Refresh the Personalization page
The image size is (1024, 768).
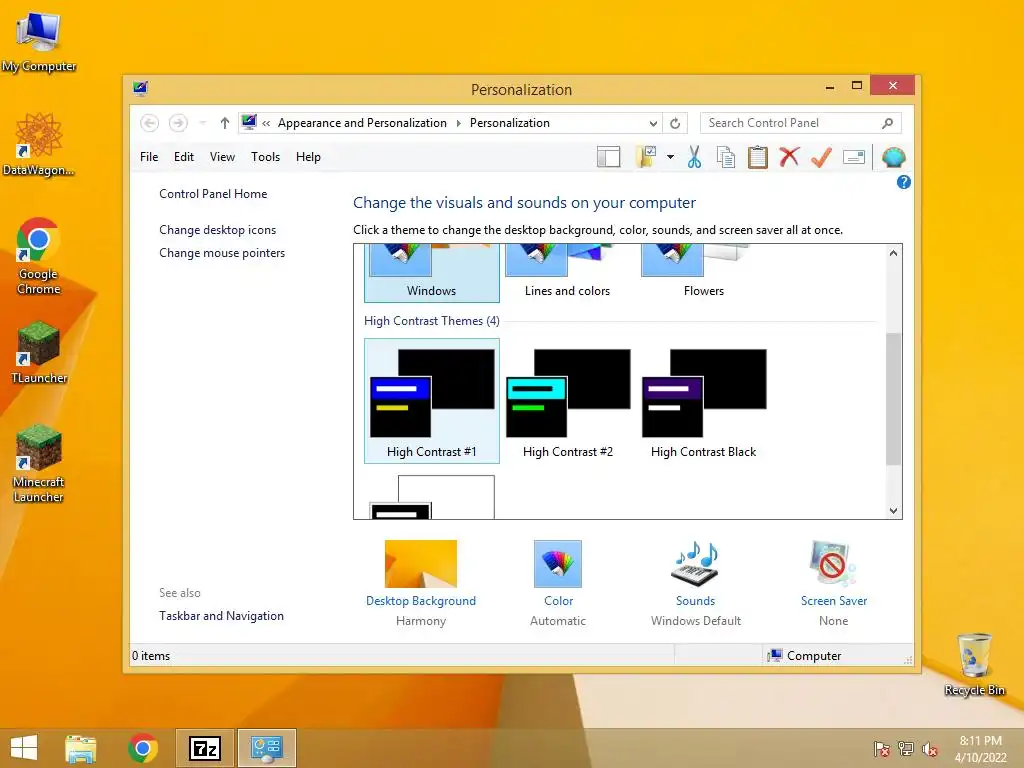pyautogui.click(x=675, y=123)
